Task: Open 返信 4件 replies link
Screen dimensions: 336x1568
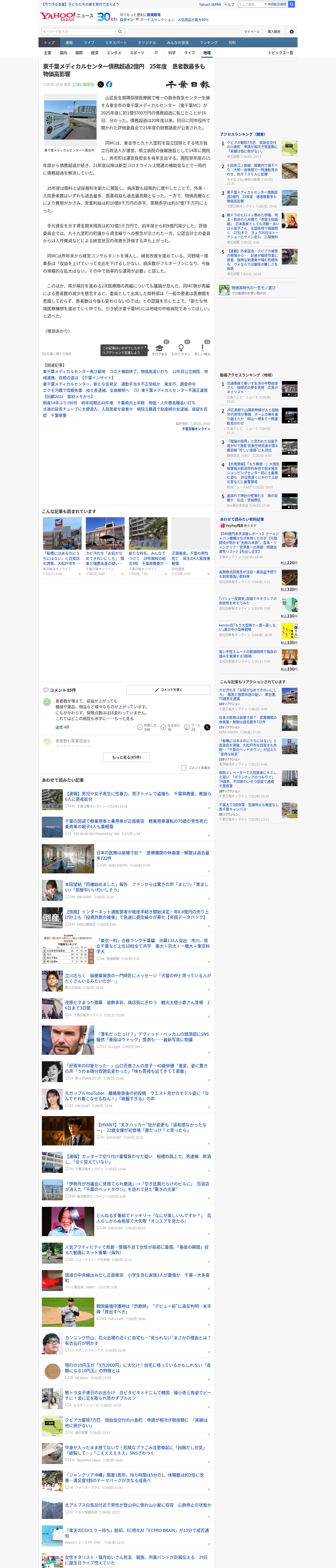Action: [x=62, y=727]
